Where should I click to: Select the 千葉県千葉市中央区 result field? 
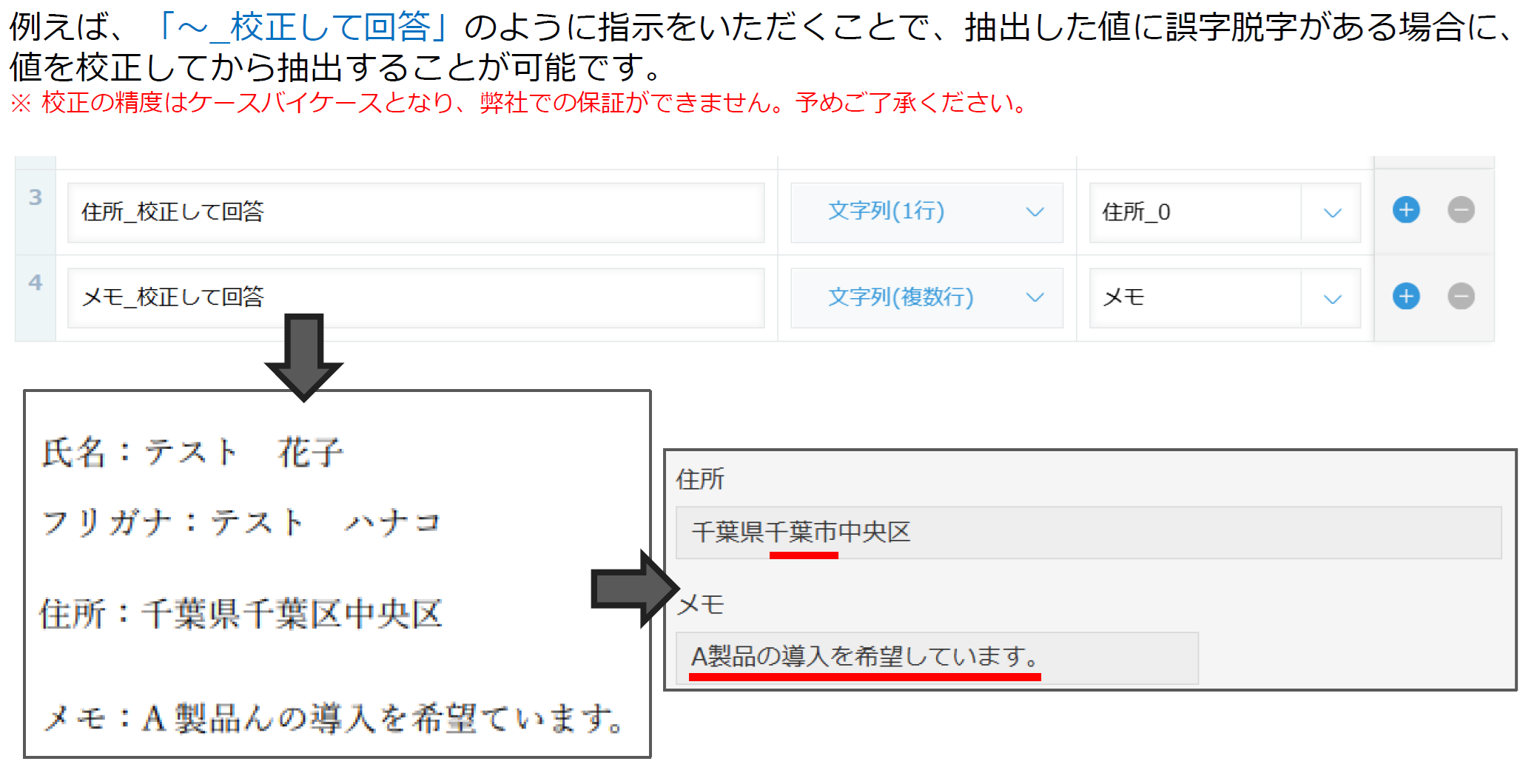[1088, 533]
